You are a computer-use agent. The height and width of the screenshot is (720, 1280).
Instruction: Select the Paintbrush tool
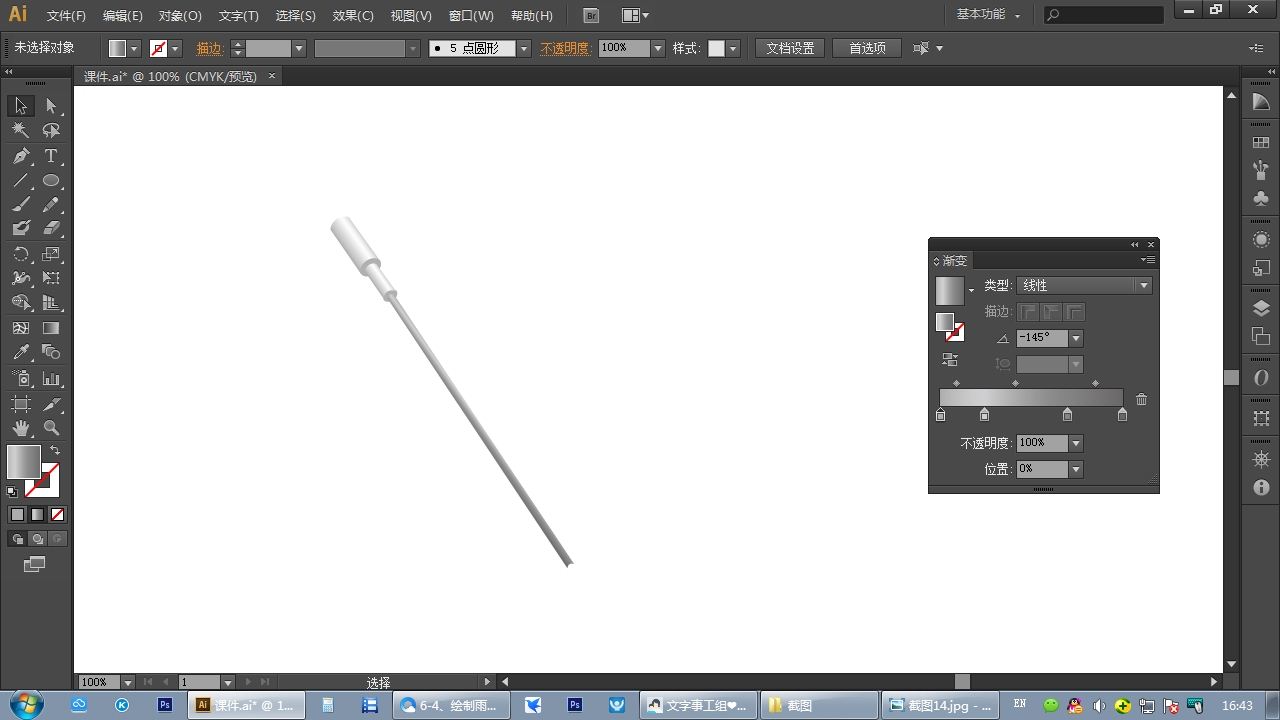click(21, 205)
